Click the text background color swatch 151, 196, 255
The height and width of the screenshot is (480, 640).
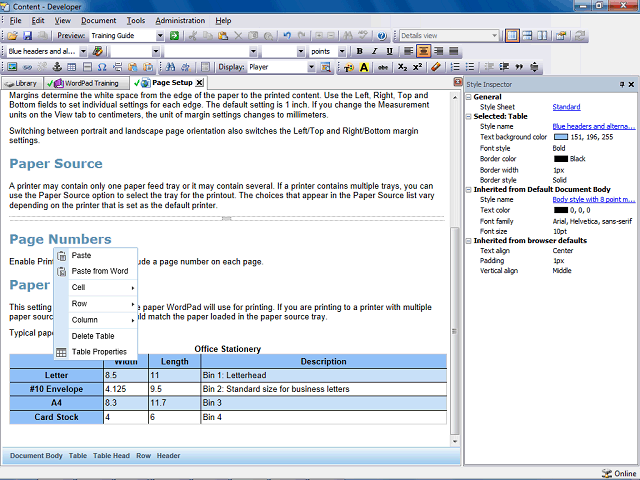point(561,137)
